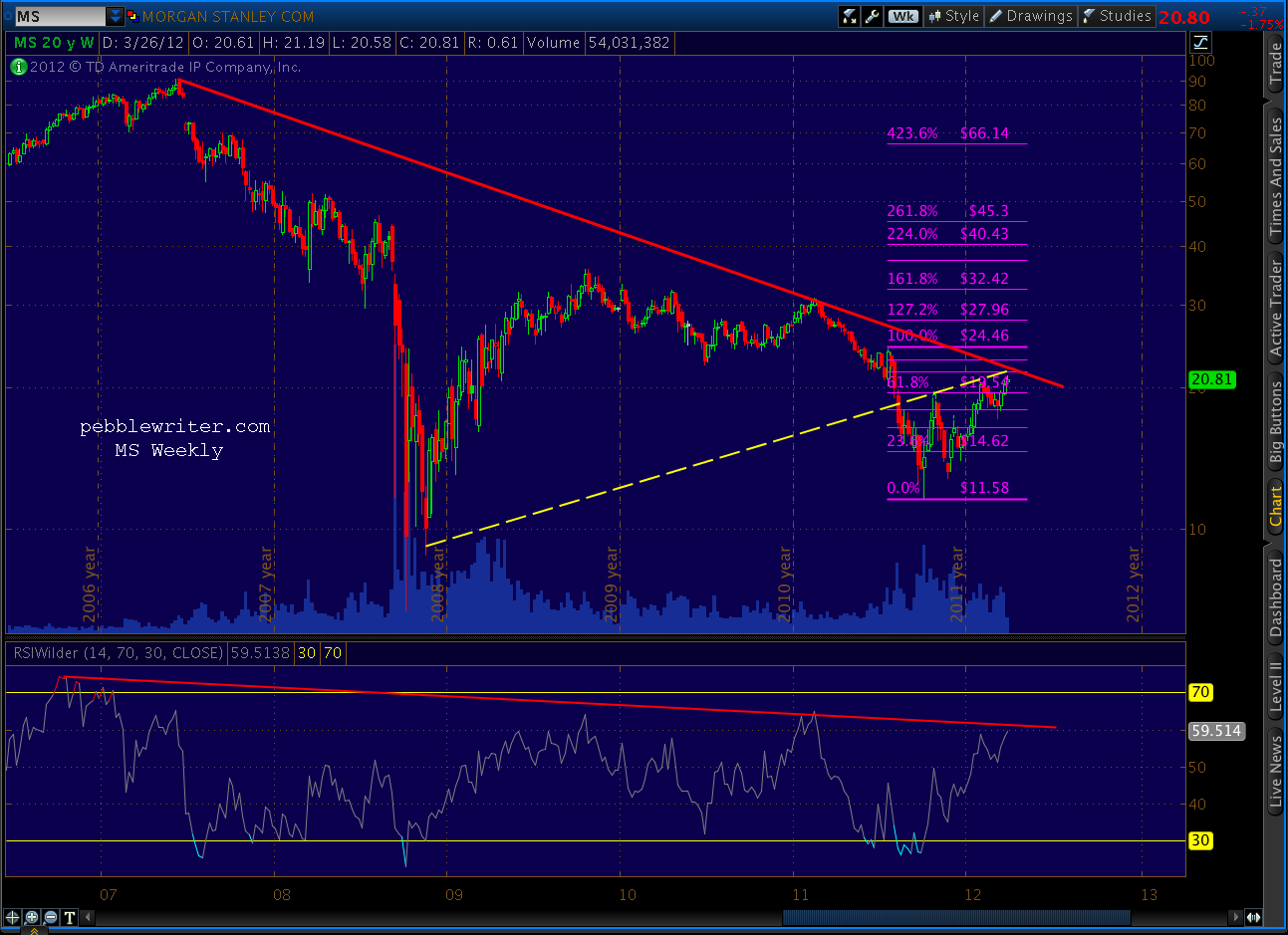Open the Trade sidebar tab
The width and height of the screenshot is (1288, 935).
1276,62
